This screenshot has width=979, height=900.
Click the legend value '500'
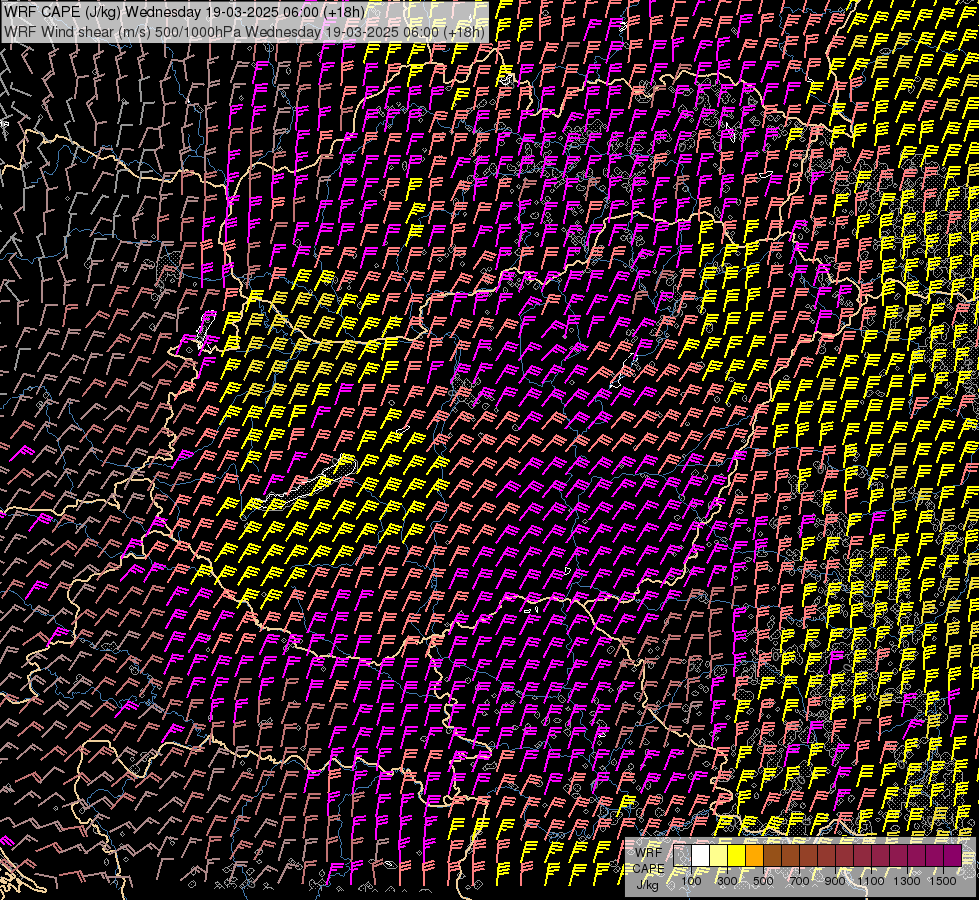(x=763, y=881)
